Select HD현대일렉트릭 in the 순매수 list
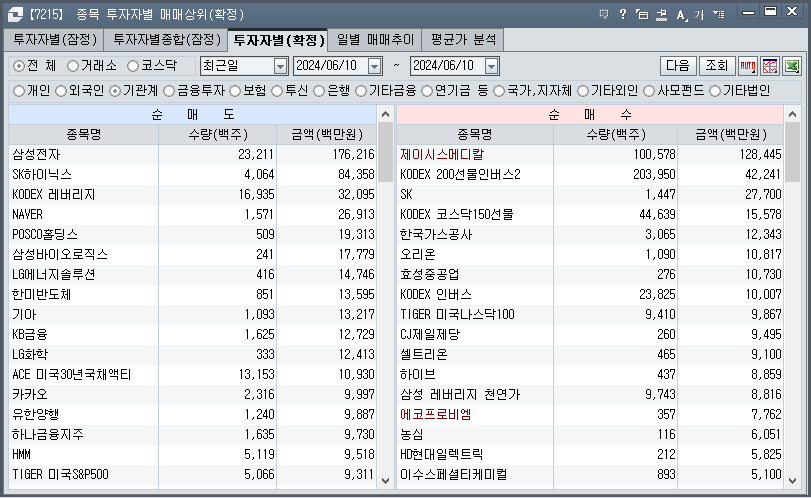 coord(442,455)
